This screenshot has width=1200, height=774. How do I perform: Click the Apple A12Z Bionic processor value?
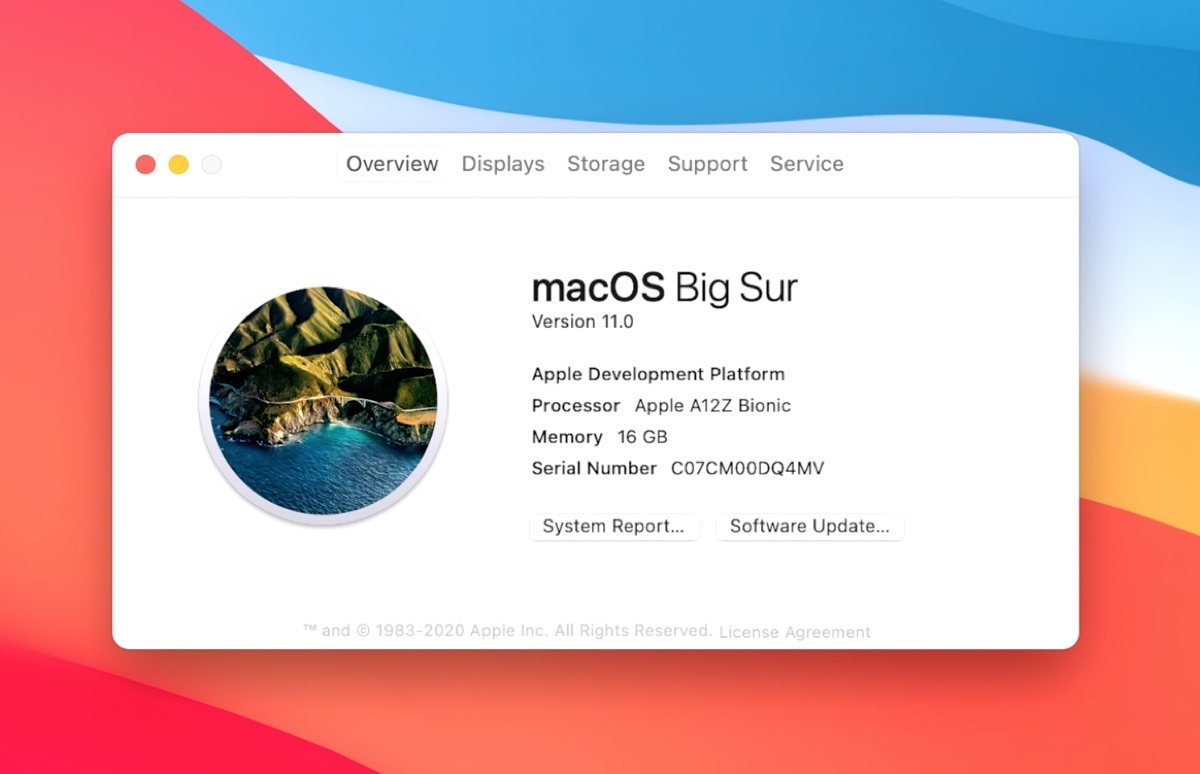pyautogui.click(x=713, y=406)
